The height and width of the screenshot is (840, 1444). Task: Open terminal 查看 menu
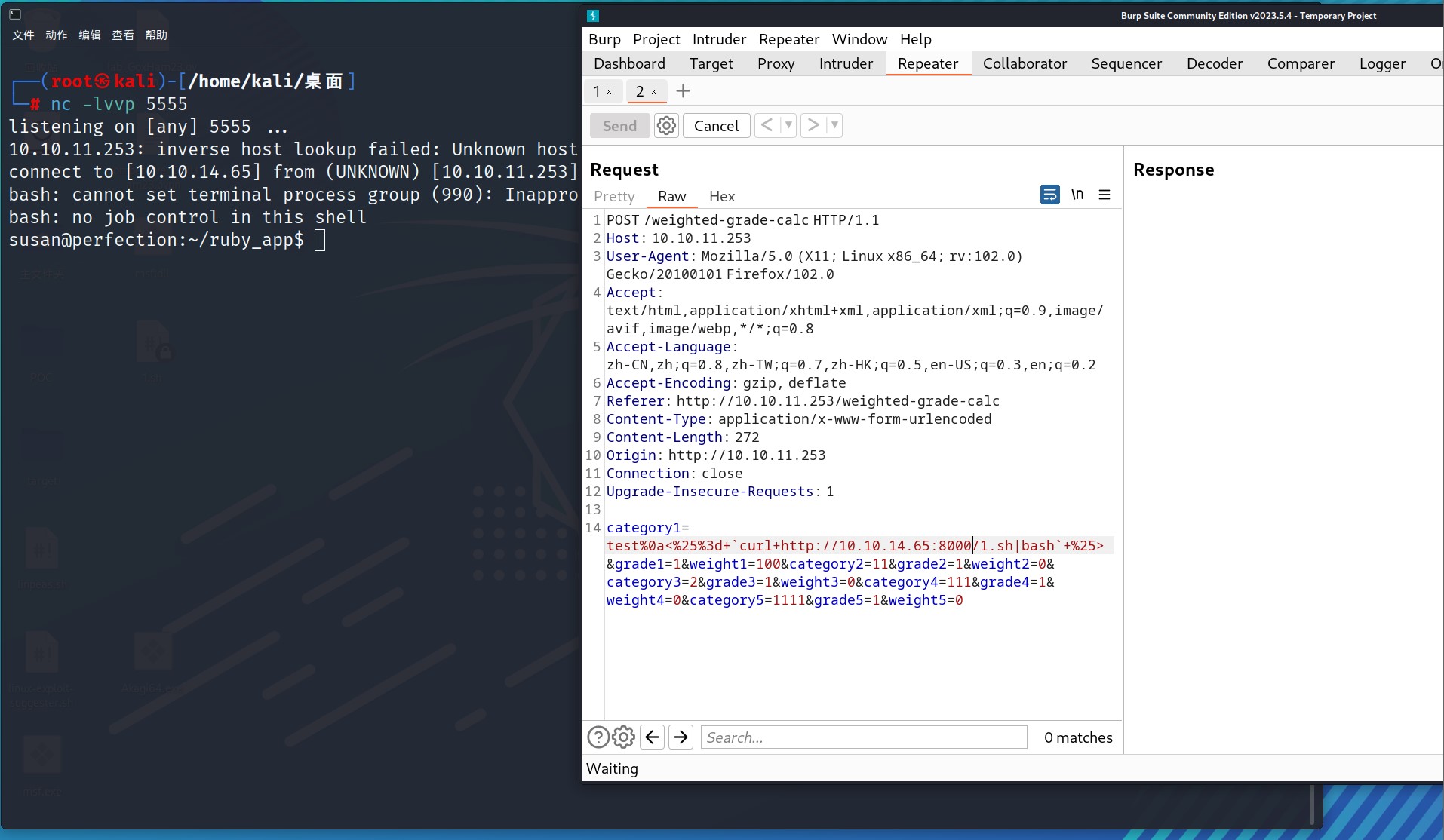click(123, 35)
